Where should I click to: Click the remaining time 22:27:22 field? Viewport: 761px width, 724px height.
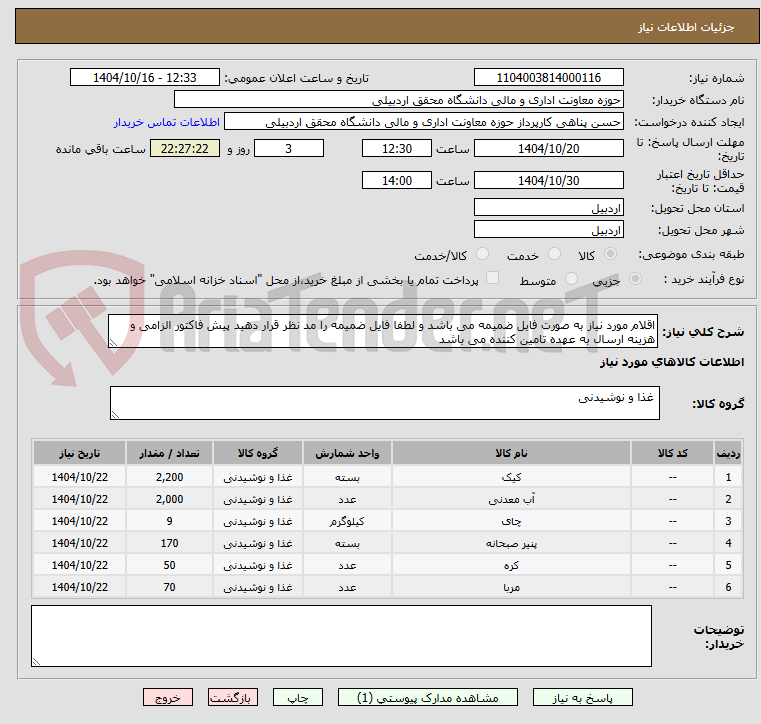[185, 148]
